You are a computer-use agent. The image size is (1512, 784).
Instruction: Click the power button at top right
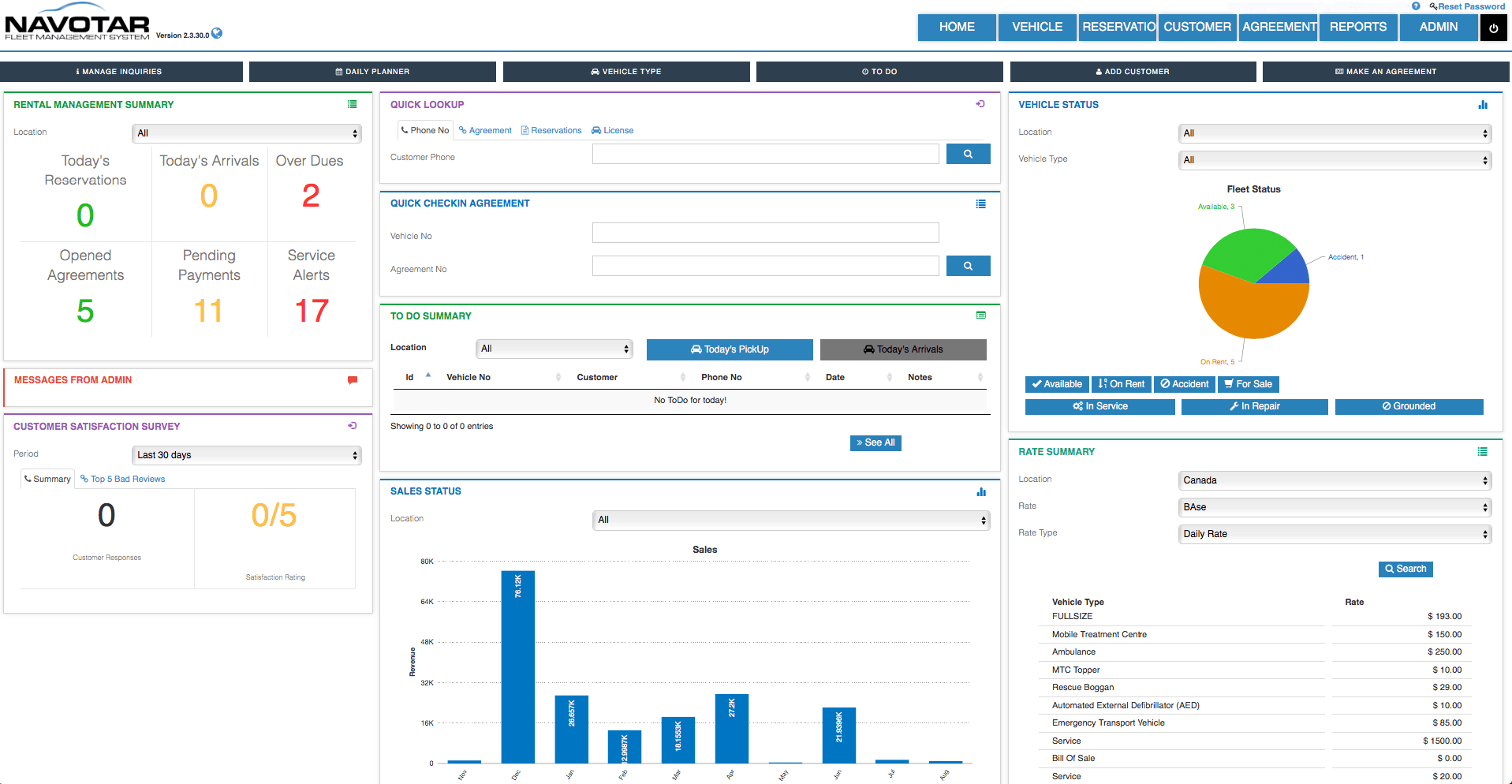click(1492, 27)
